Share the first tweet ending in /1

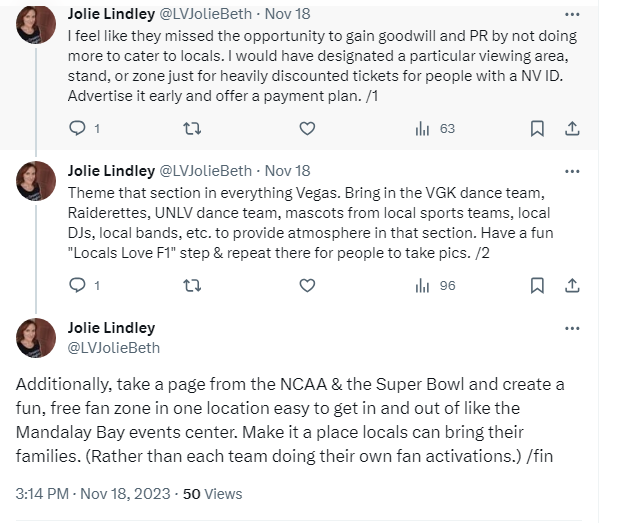click(x=572, y=128)
